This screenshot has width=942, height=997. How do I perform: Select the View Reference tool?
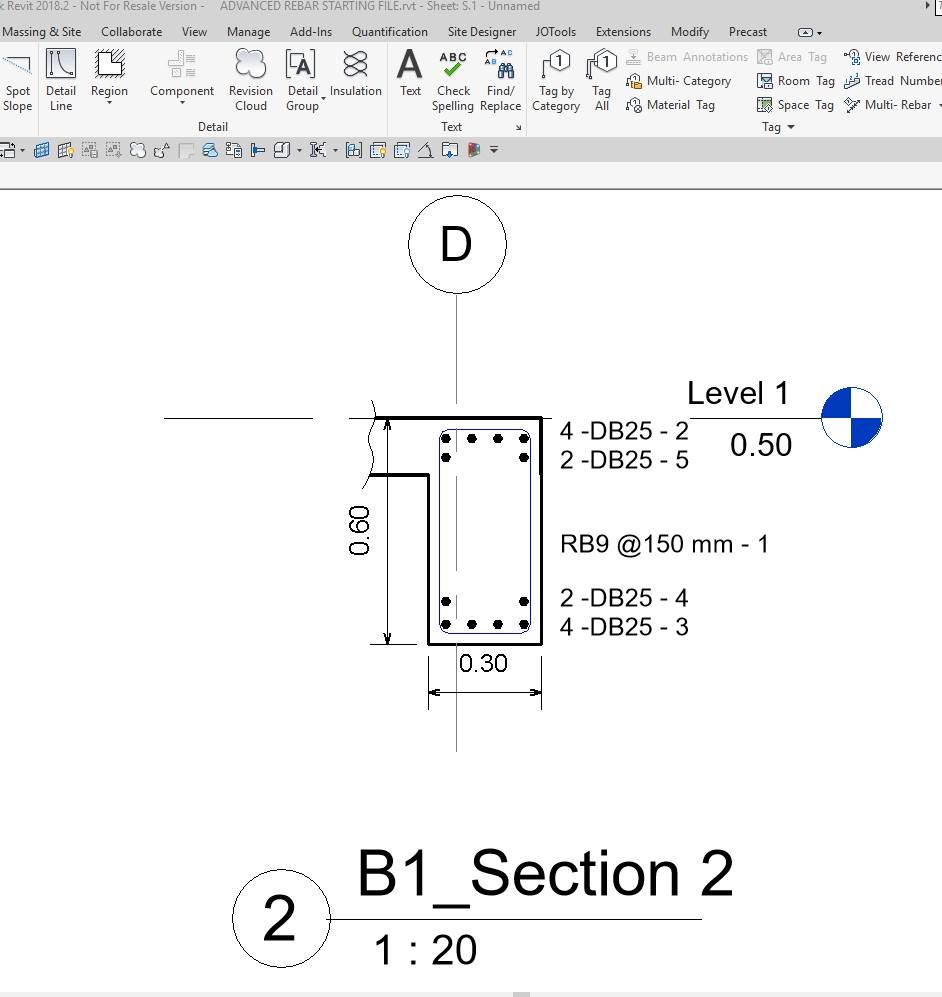click(x=892, y=57)
